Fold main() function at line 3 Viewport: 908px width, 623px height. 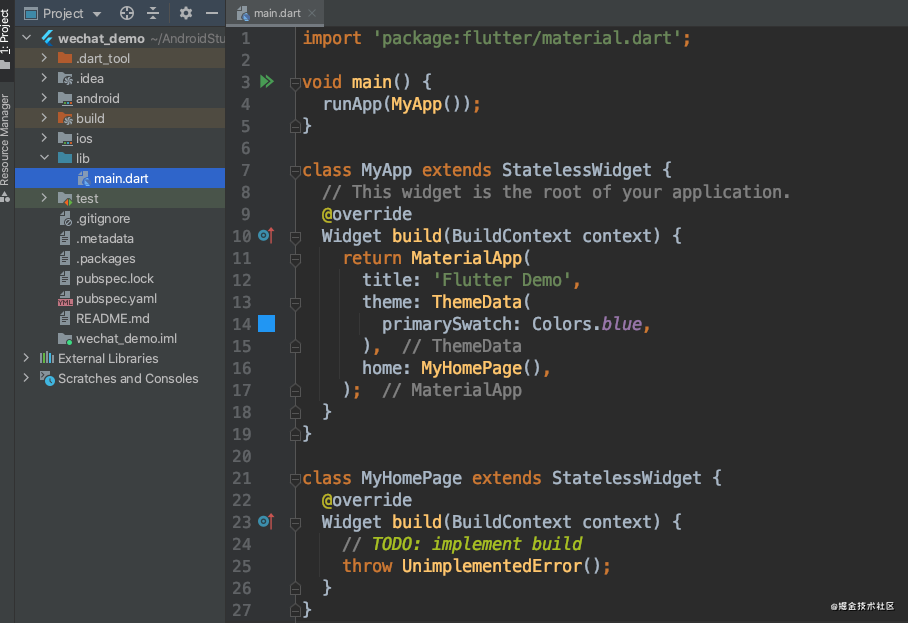point(295,83)
